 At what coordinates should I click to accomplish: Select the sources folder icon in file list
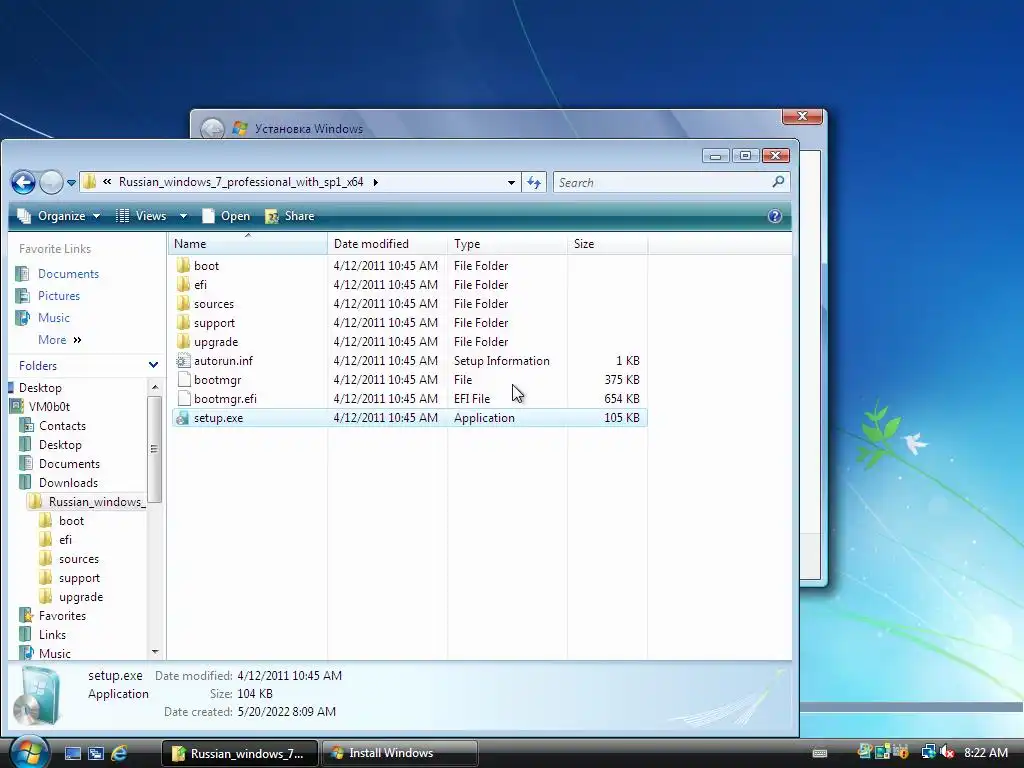pos(184,303)
